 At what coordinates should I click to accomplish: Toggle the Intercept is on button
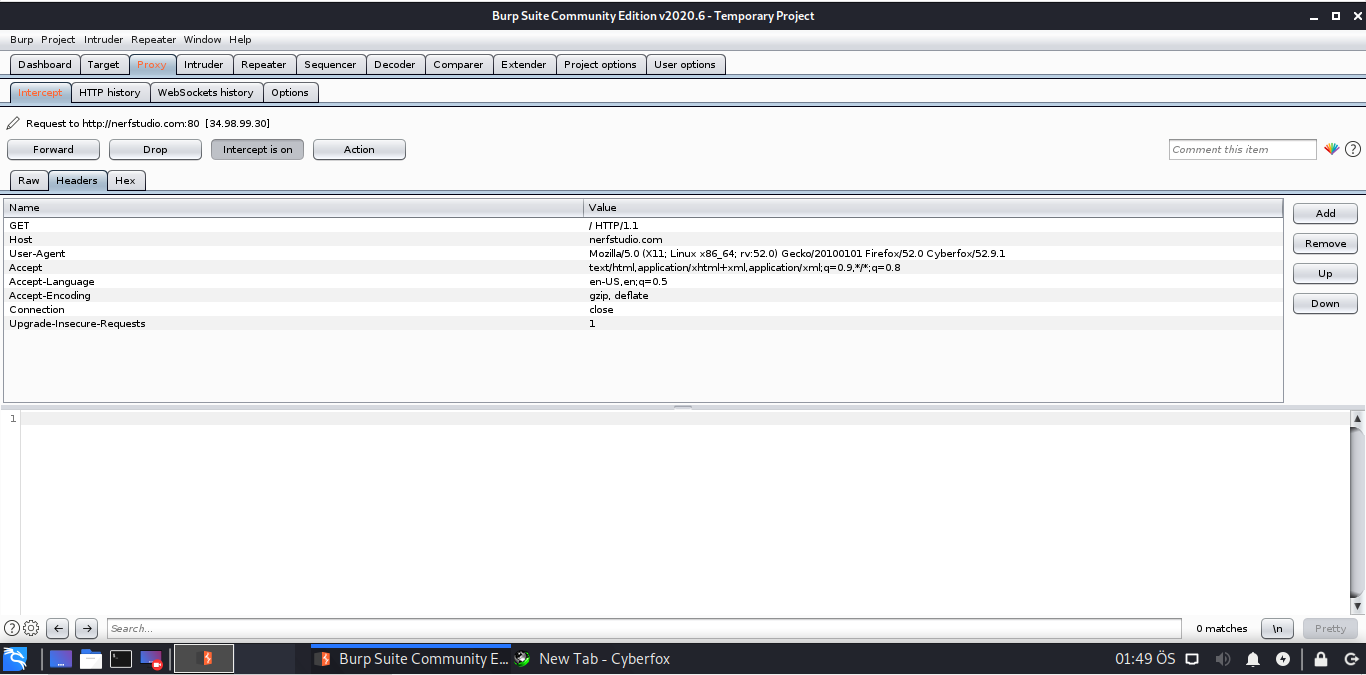[x=258, y=149]
